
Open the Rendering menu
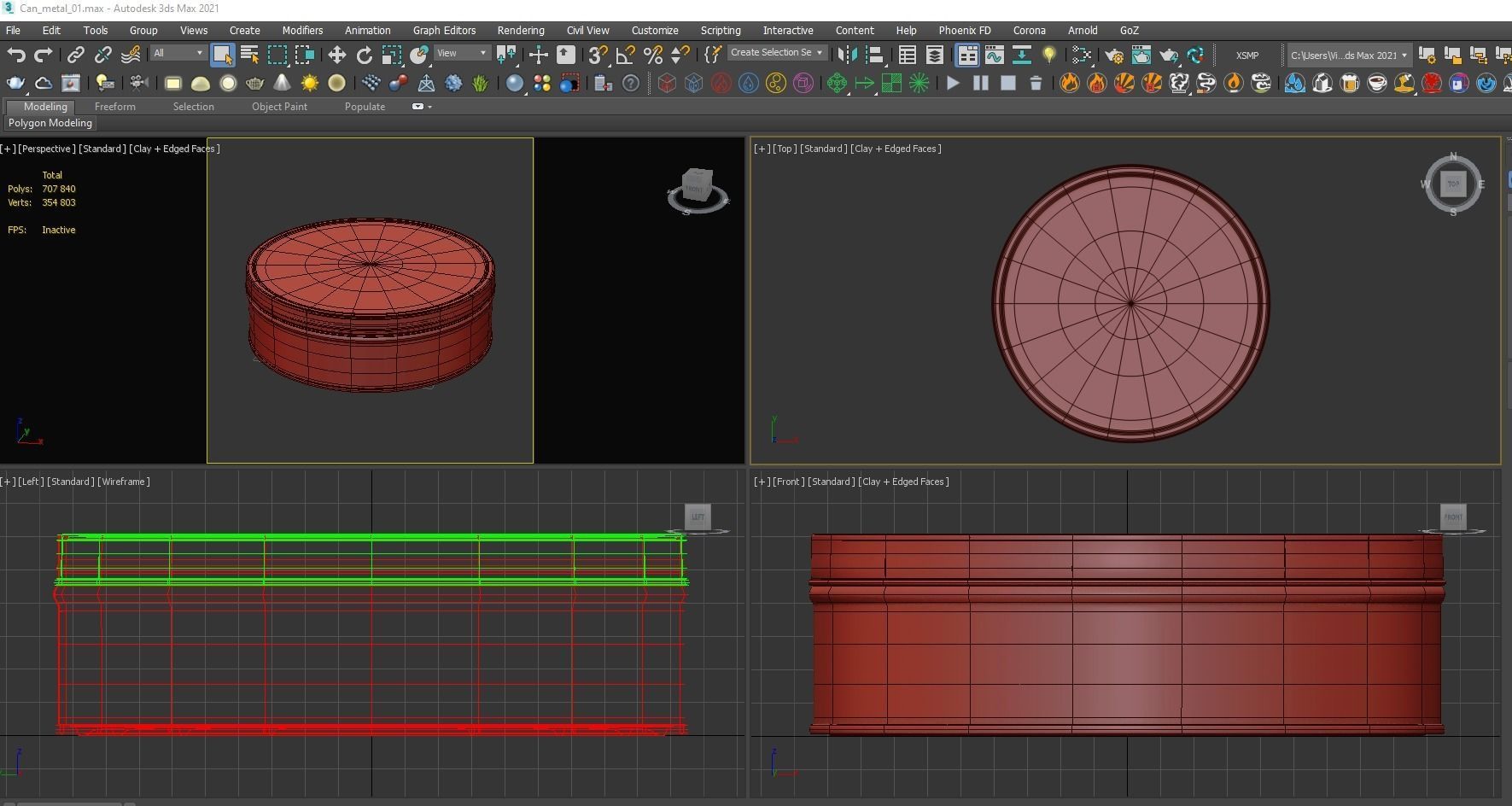[x=521, y=30]
